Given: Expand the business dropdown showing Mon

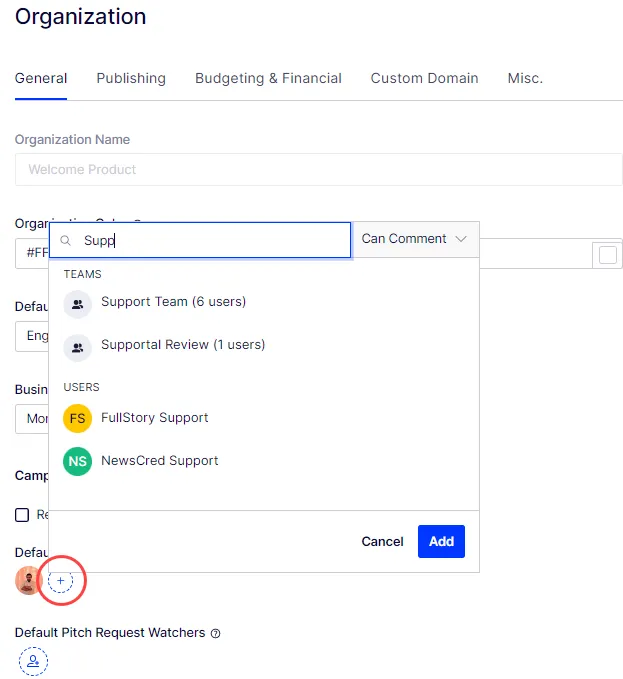Looking at the screenshot, I should [32, 419].
